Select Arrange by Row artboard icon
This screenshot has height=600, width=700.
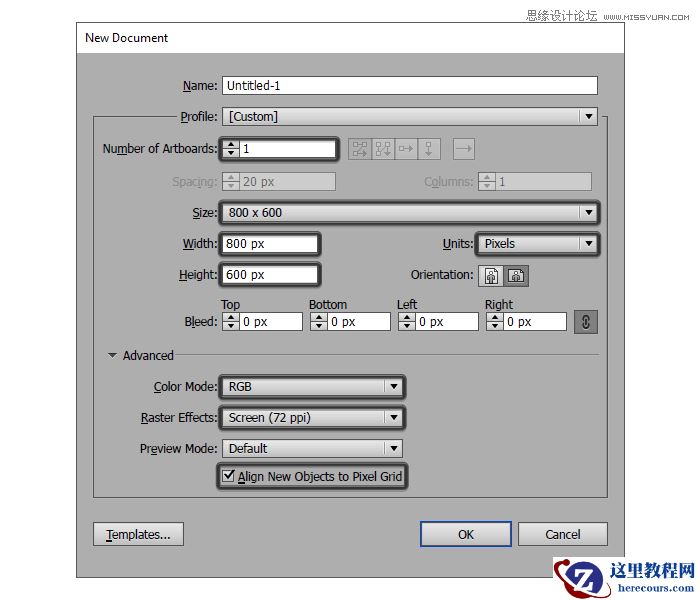click(406, 149)
